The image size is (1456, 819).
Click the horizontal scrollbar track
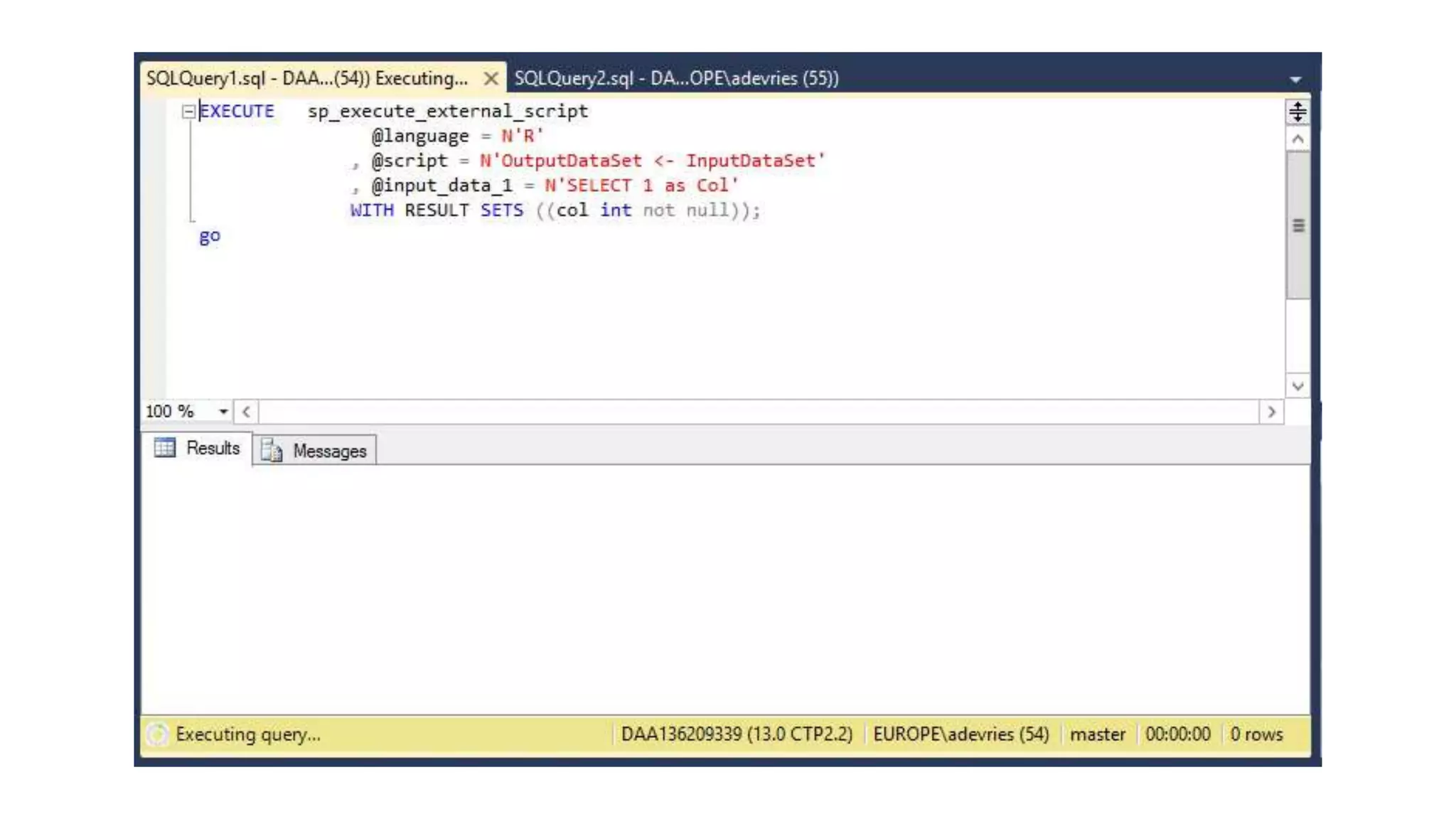758,412
